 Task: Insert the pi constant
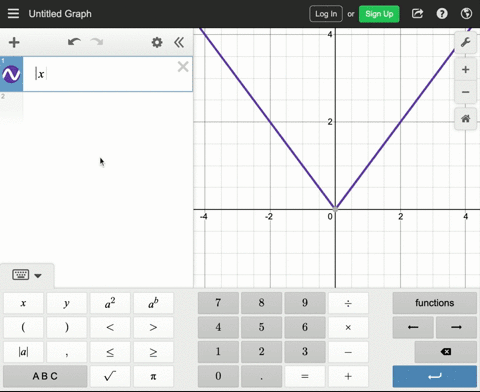[x=153, y=376]
